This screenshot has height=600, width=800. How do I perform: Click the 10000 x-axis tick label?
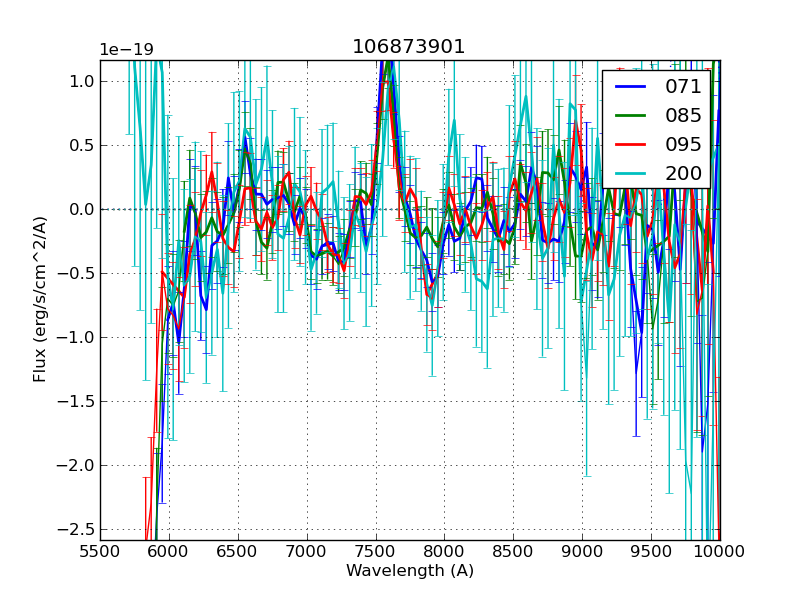(719, 551)
